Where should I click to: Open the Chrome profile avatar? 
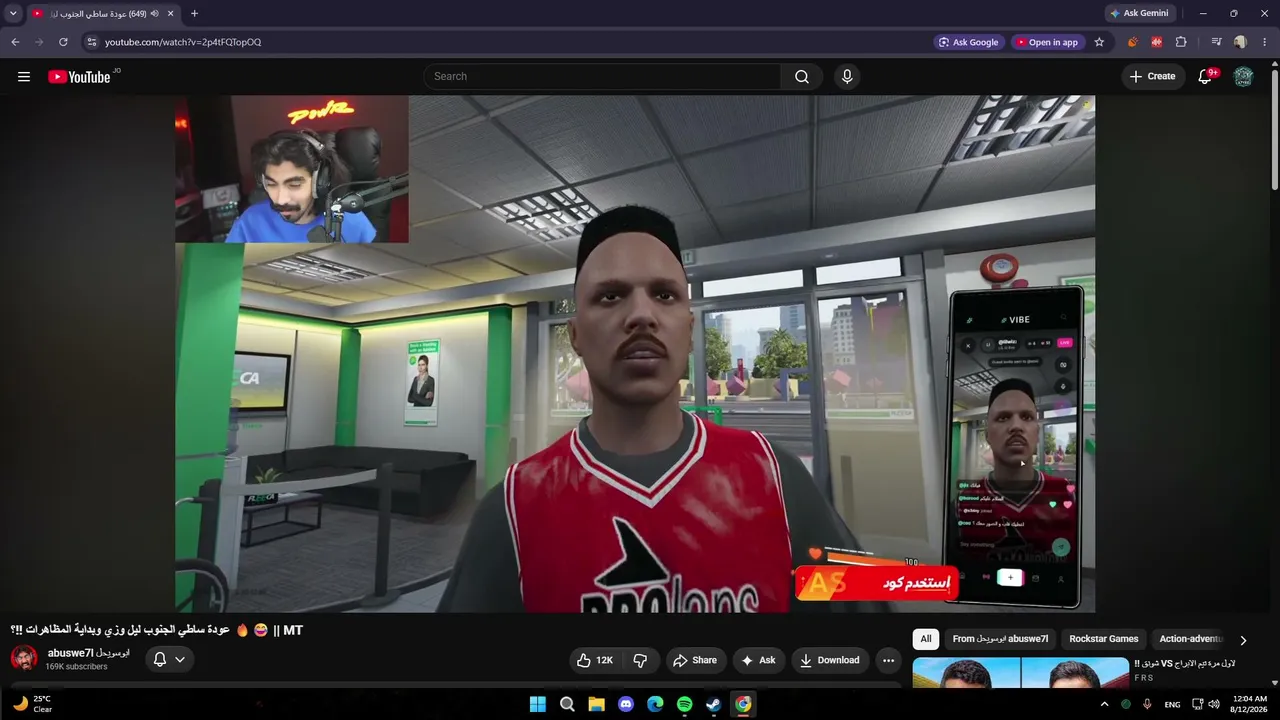(x=1240, y=42)
